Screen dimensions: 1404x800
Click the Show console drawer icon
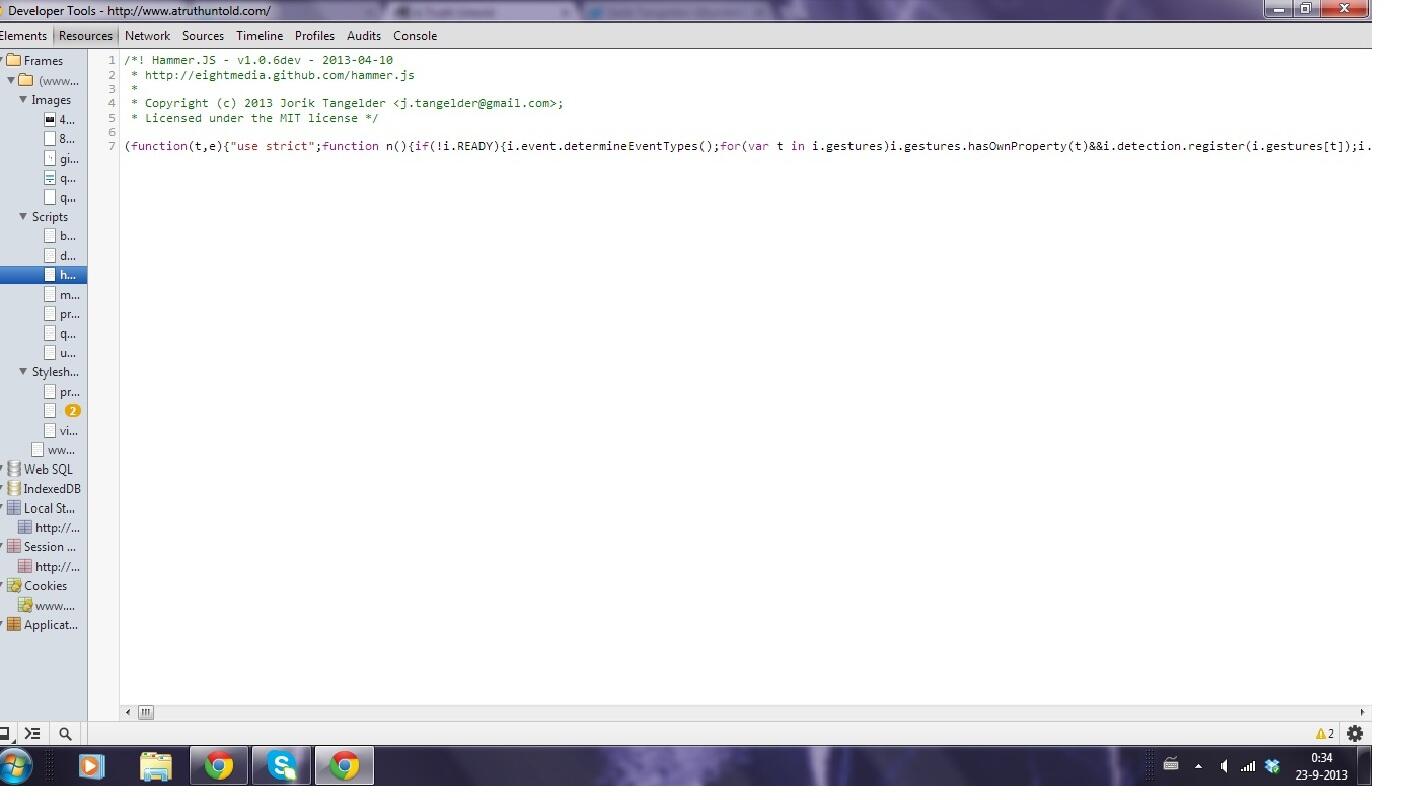33,733
